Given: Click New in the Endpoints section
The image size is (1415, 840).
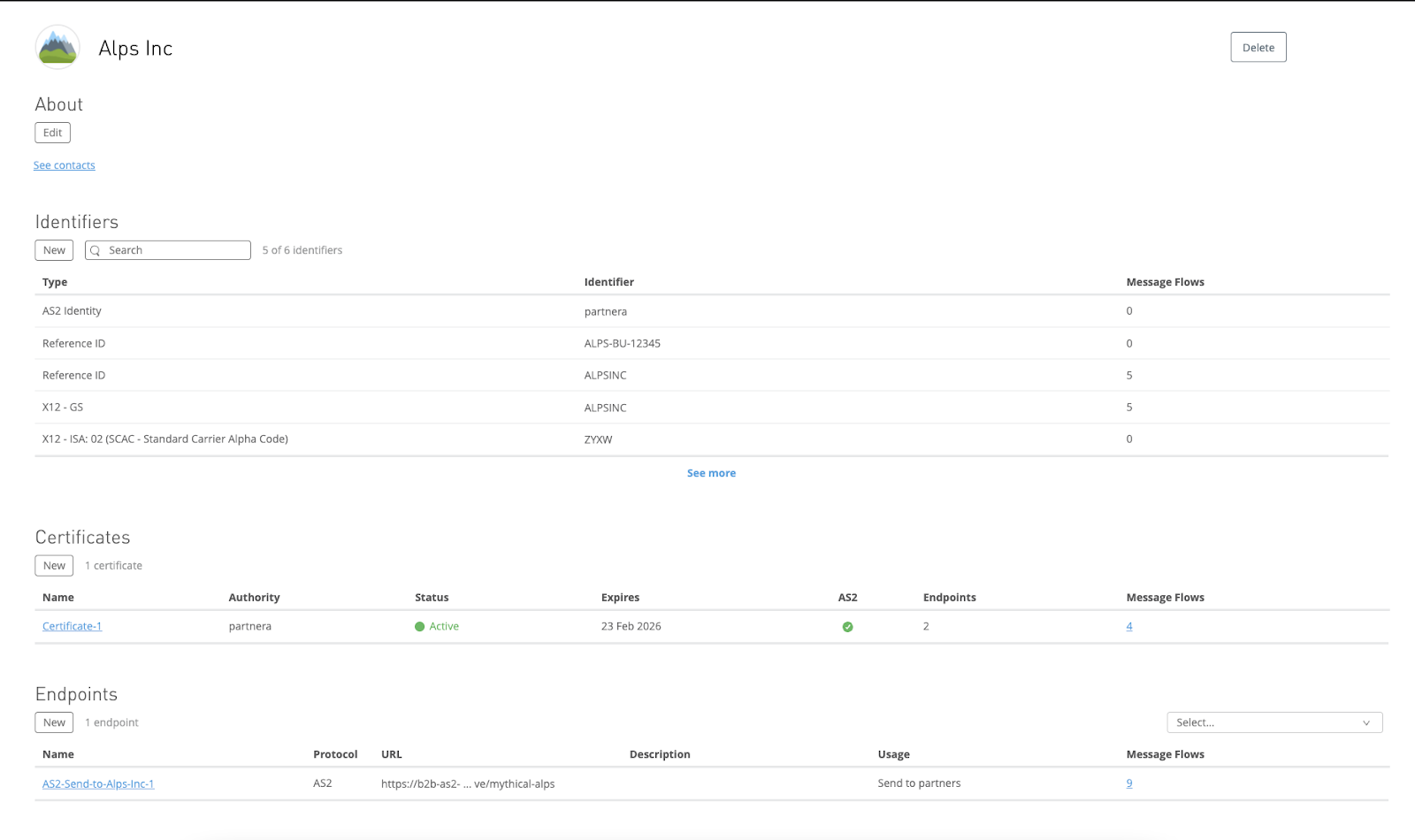Looking at the screenshot, I should 55,722.
